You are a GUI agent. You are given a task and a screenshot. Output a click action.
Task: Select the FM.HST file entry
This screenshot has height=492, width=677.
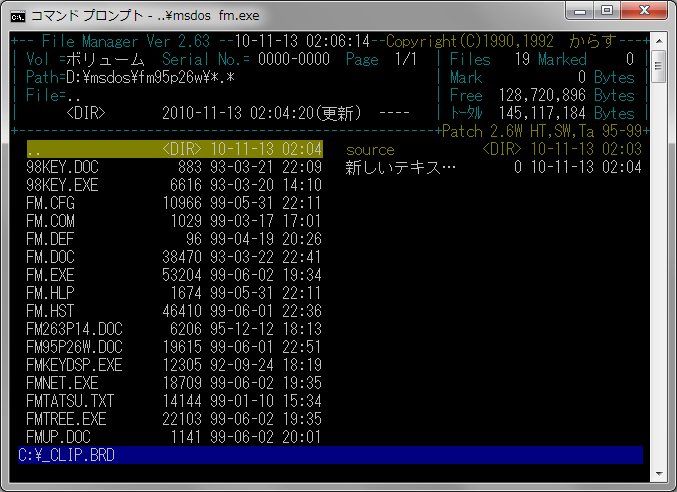coord(174,311)
